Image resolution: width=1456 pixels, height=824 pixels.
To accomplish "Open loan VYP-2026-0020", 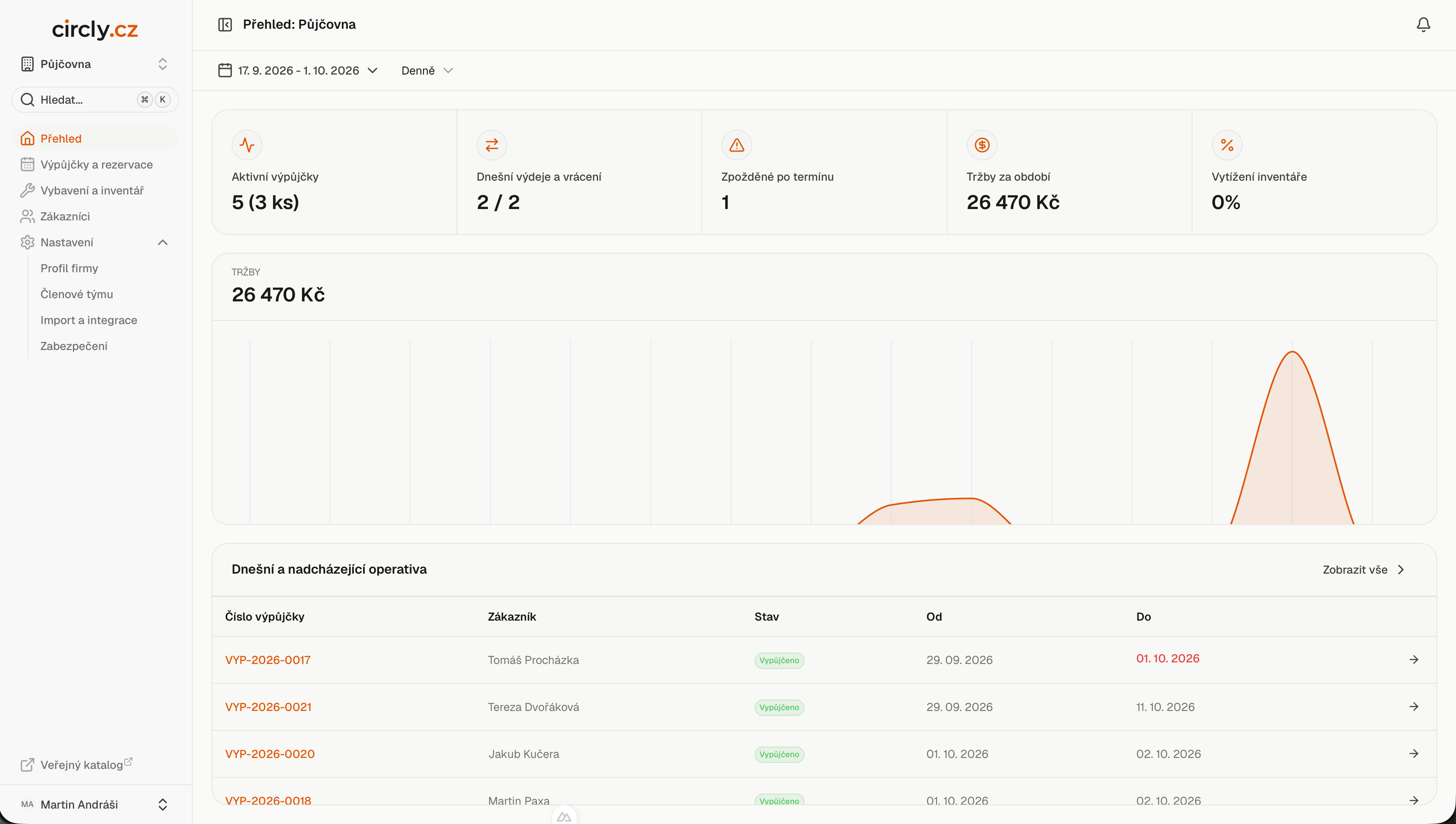I will click(270, 754).
